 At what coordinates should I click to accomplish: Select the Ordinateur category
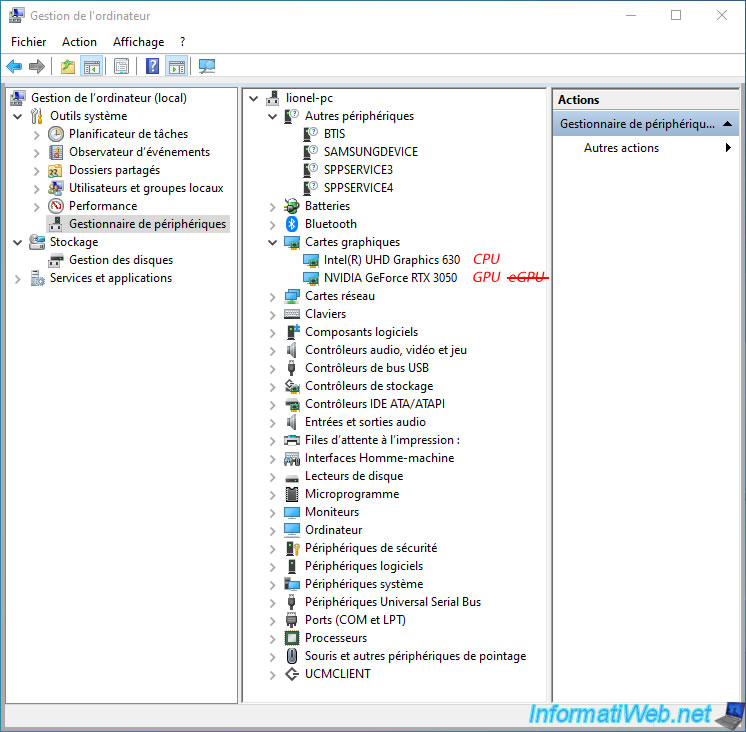coord(334,530)
